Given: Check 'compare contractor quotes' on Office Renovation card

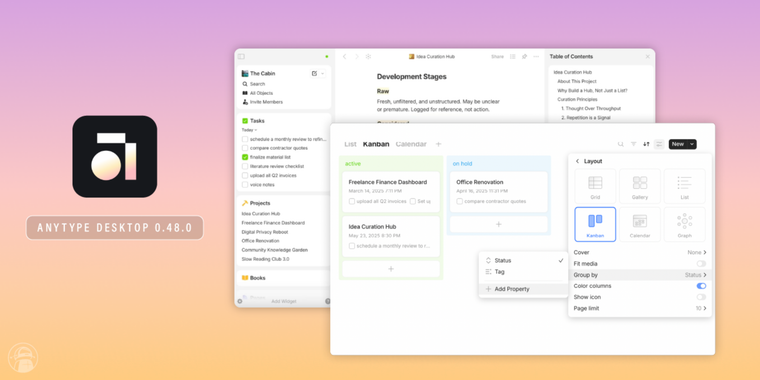Looking at the screenshot, I should click(459, 201).
